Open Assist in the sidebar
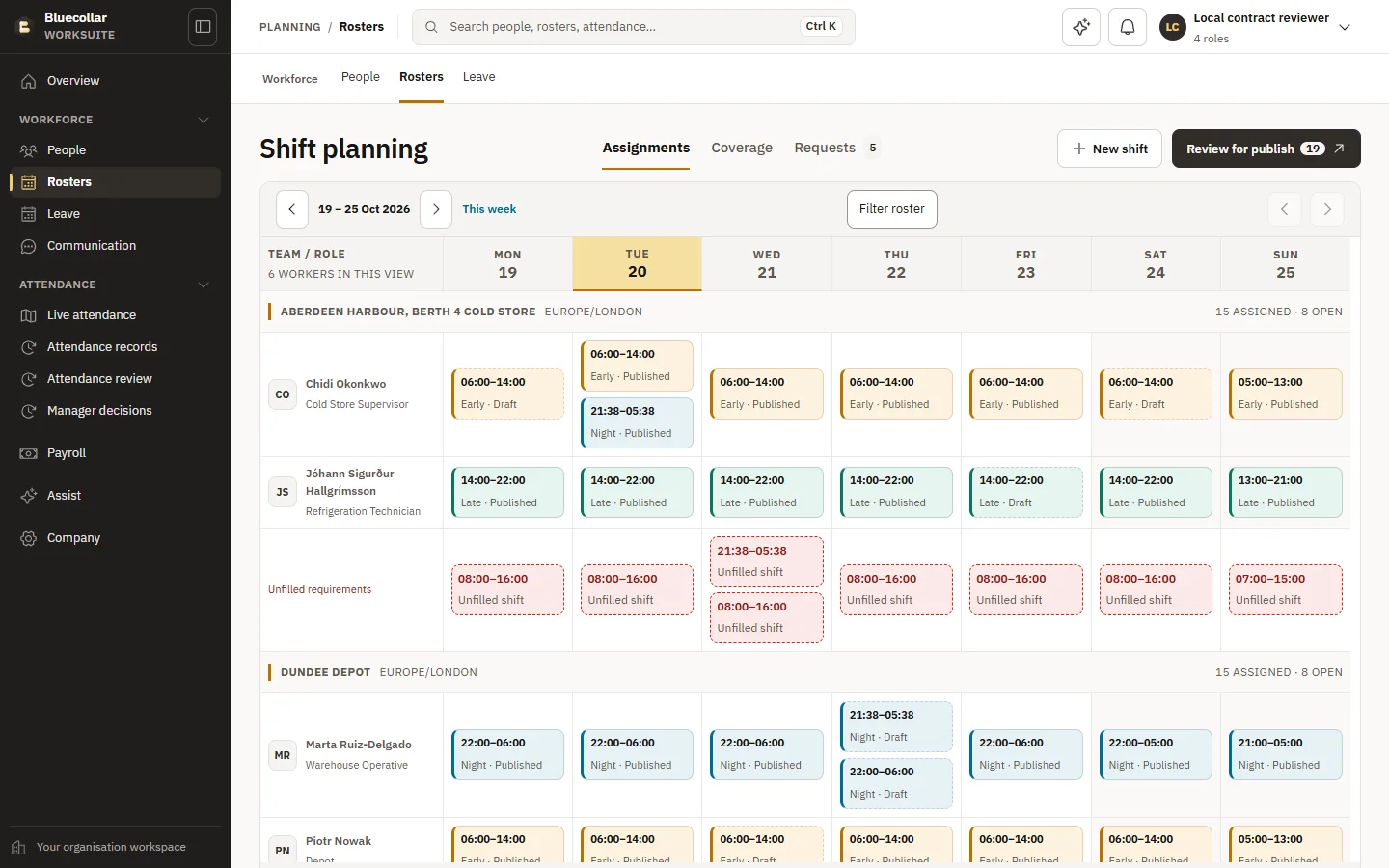This screenshot has width=1389, height=868. pyautogui.click(x=116, y=496)
